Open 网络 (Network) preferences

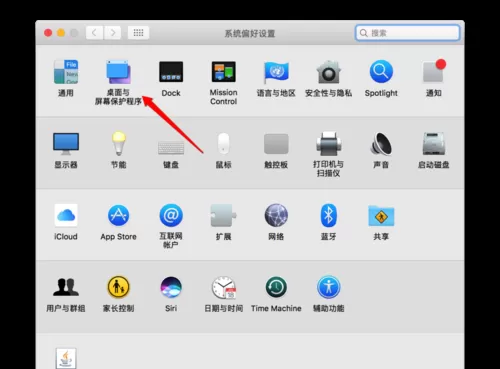(276, 215)
